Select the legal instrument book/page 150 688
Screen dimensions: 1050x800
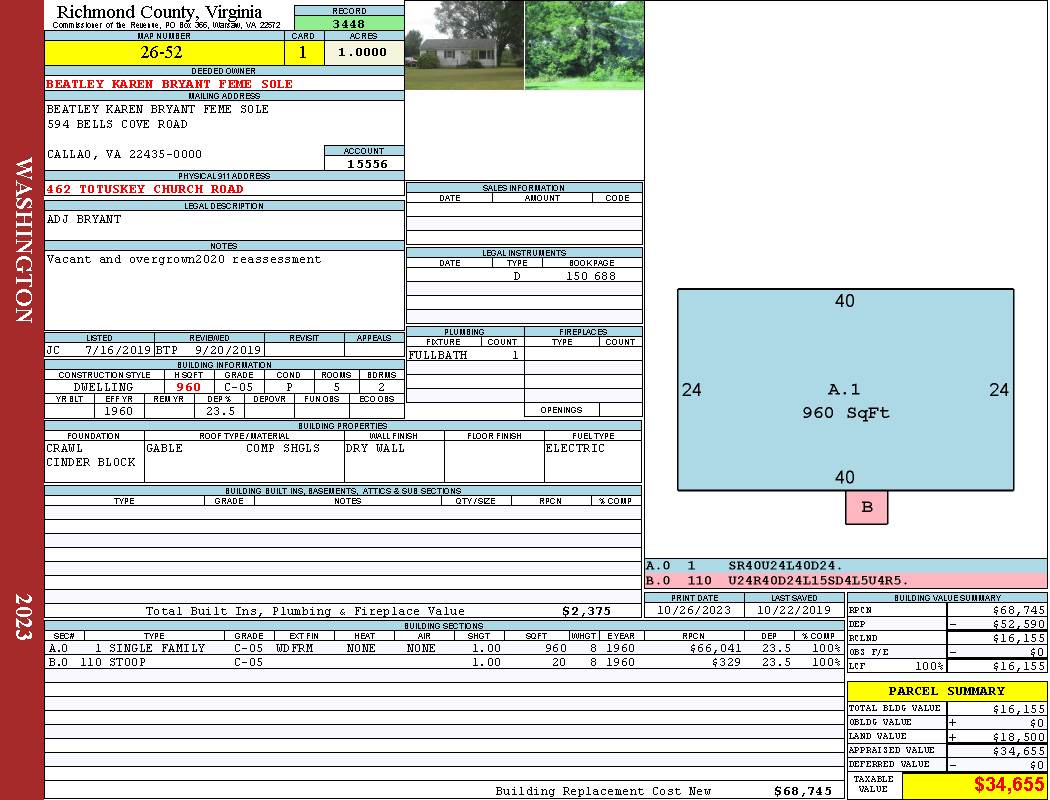click(590, 275)
